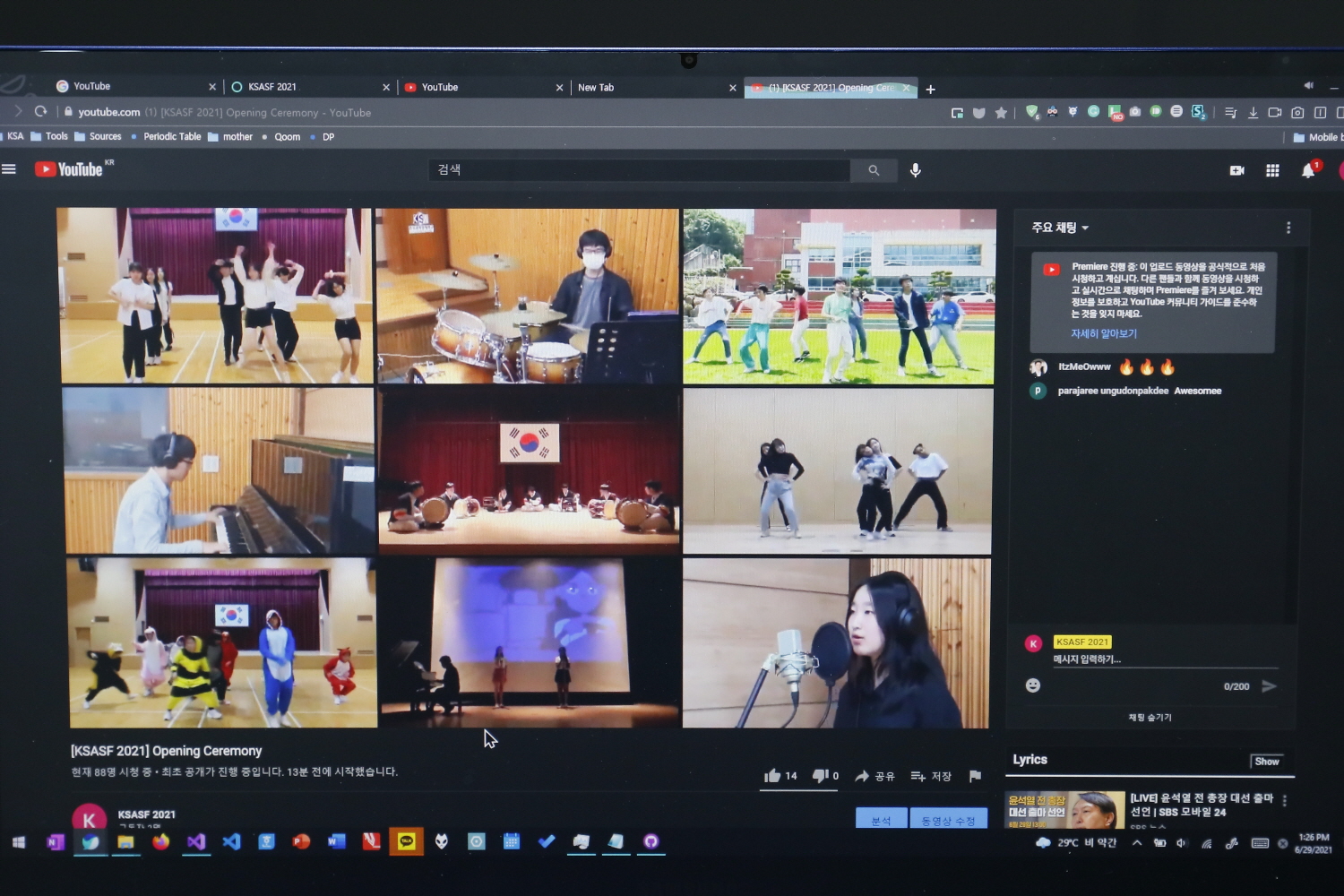Open the Windows Start menu
1344x896 pixels.
[19, 842]
